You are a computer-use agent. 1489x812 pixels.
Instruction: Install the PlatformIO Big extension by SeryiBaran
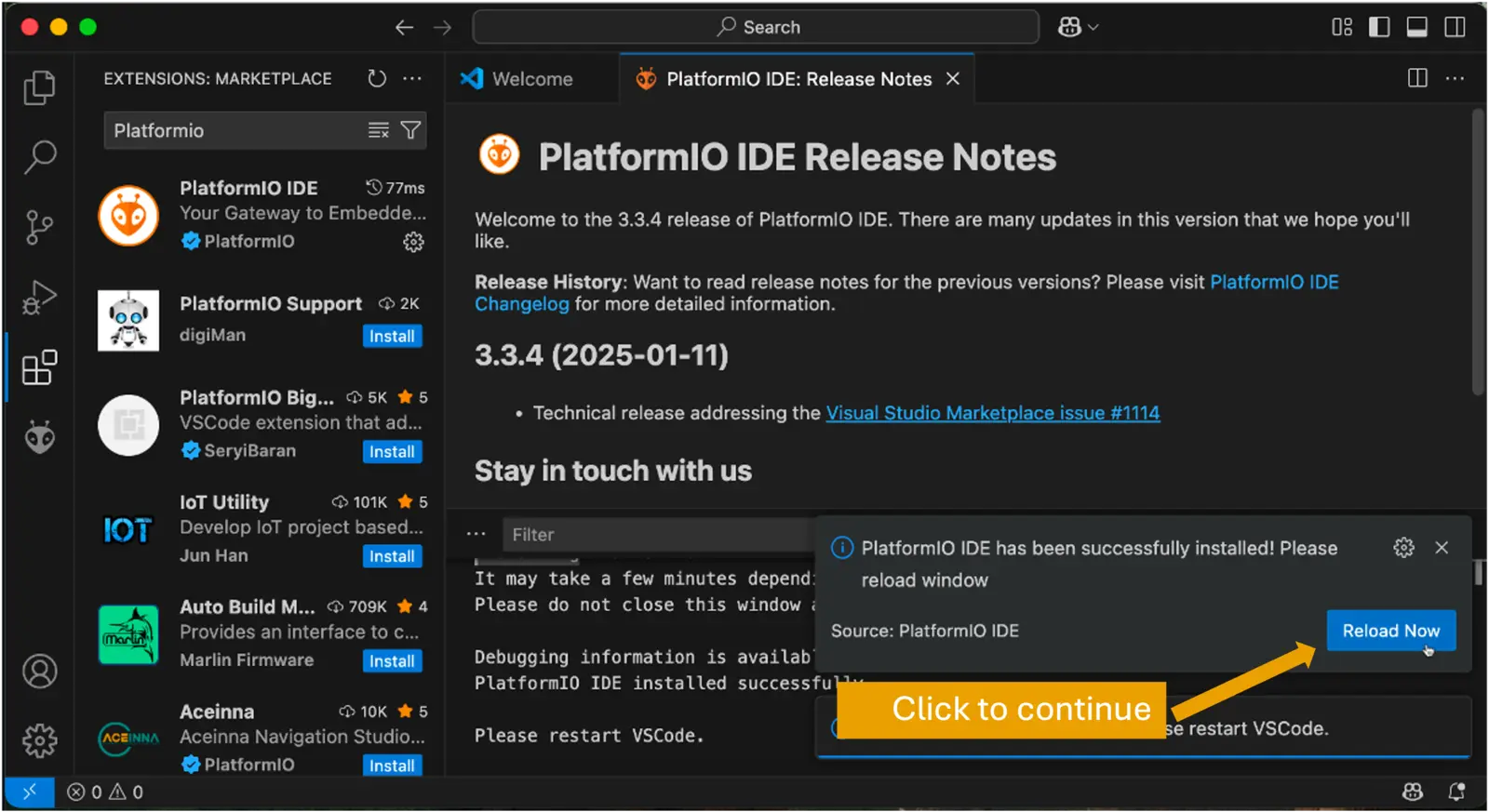[x=392, y=451]
